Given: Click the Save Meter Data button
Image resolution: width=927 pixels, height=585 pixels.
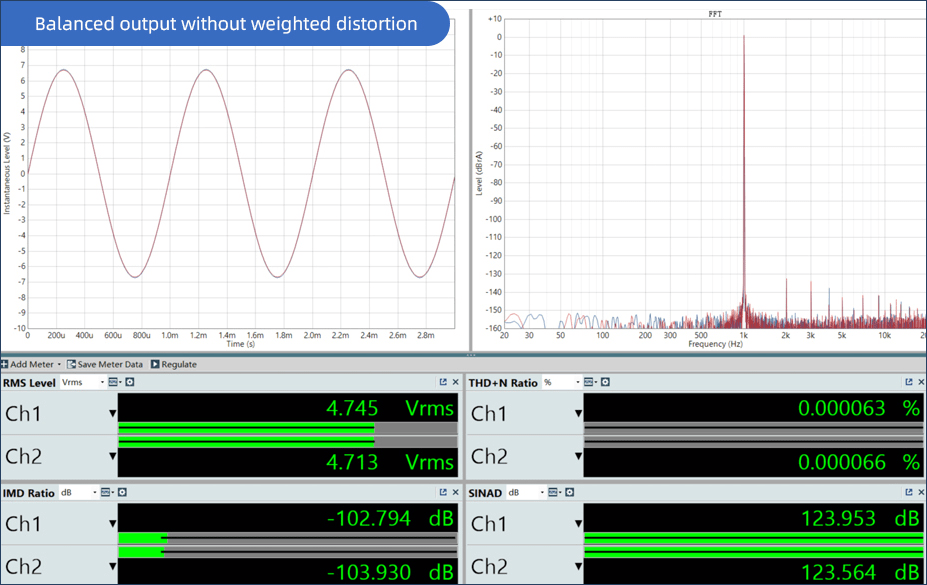Looking at the screenshot, I should tap(109, 365).
